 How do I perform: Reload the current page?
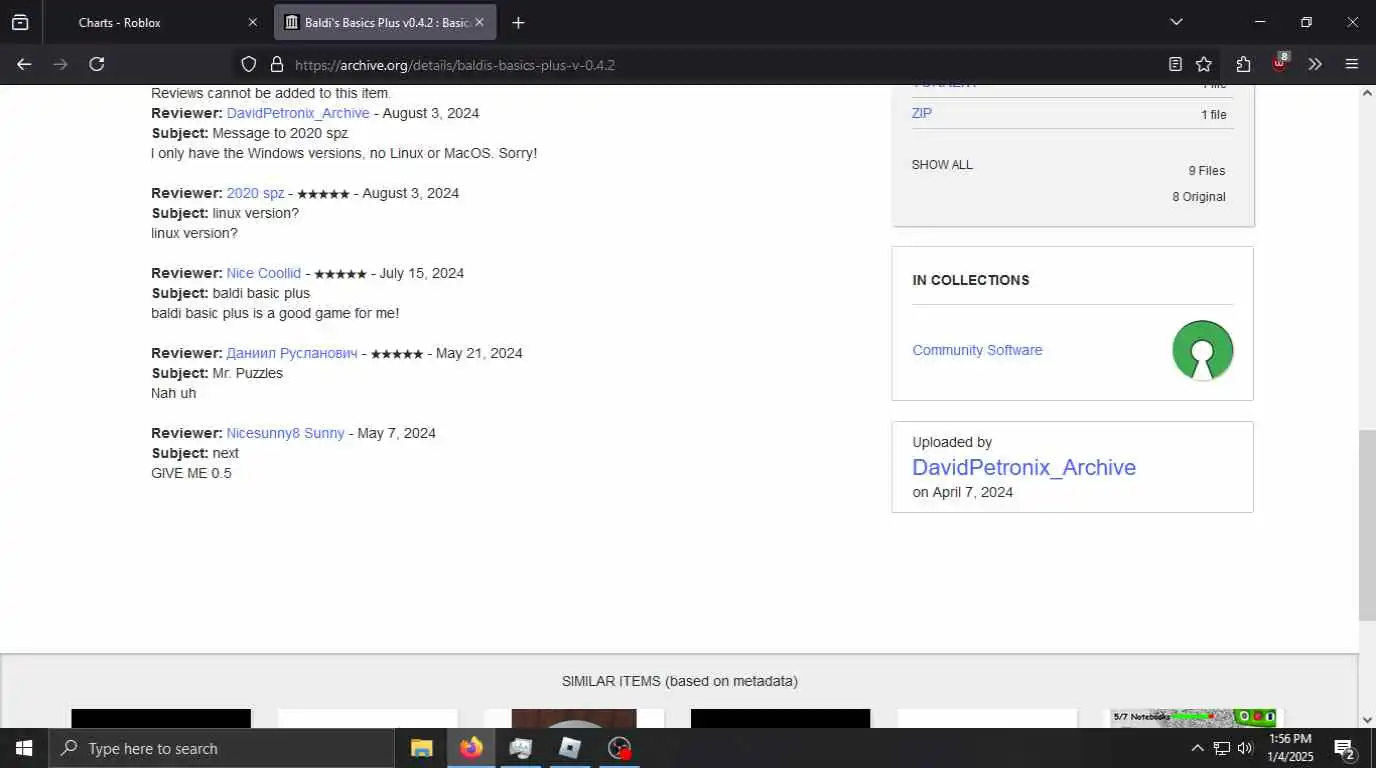(97, 64)
